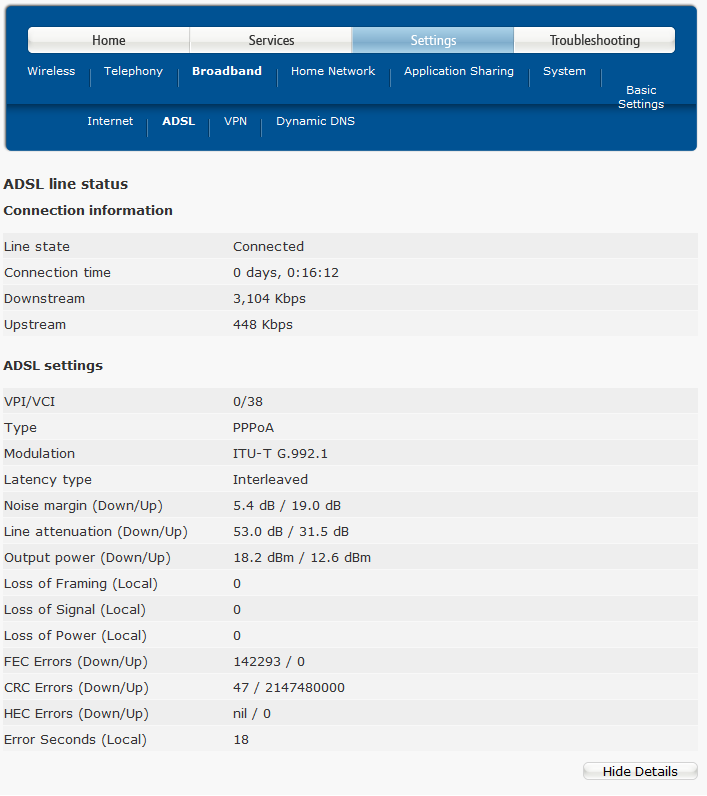Image resolution: width=707 pixels, height=796 pixels.
Task: Go to the Troubleshooting tab
Action: click(x=594, y=41)
